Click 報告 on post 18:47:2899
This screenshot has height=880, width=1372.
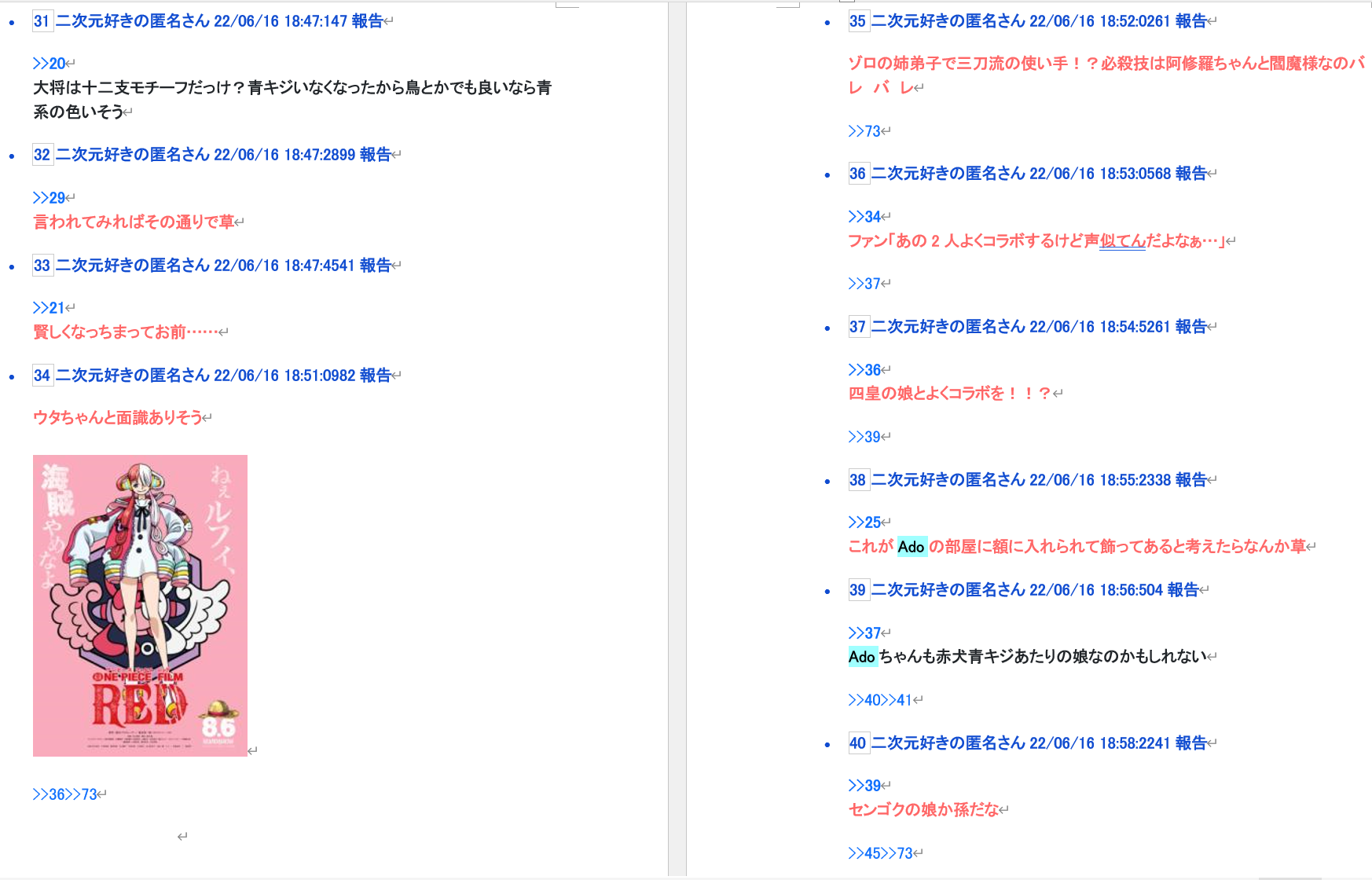point(376,155)
